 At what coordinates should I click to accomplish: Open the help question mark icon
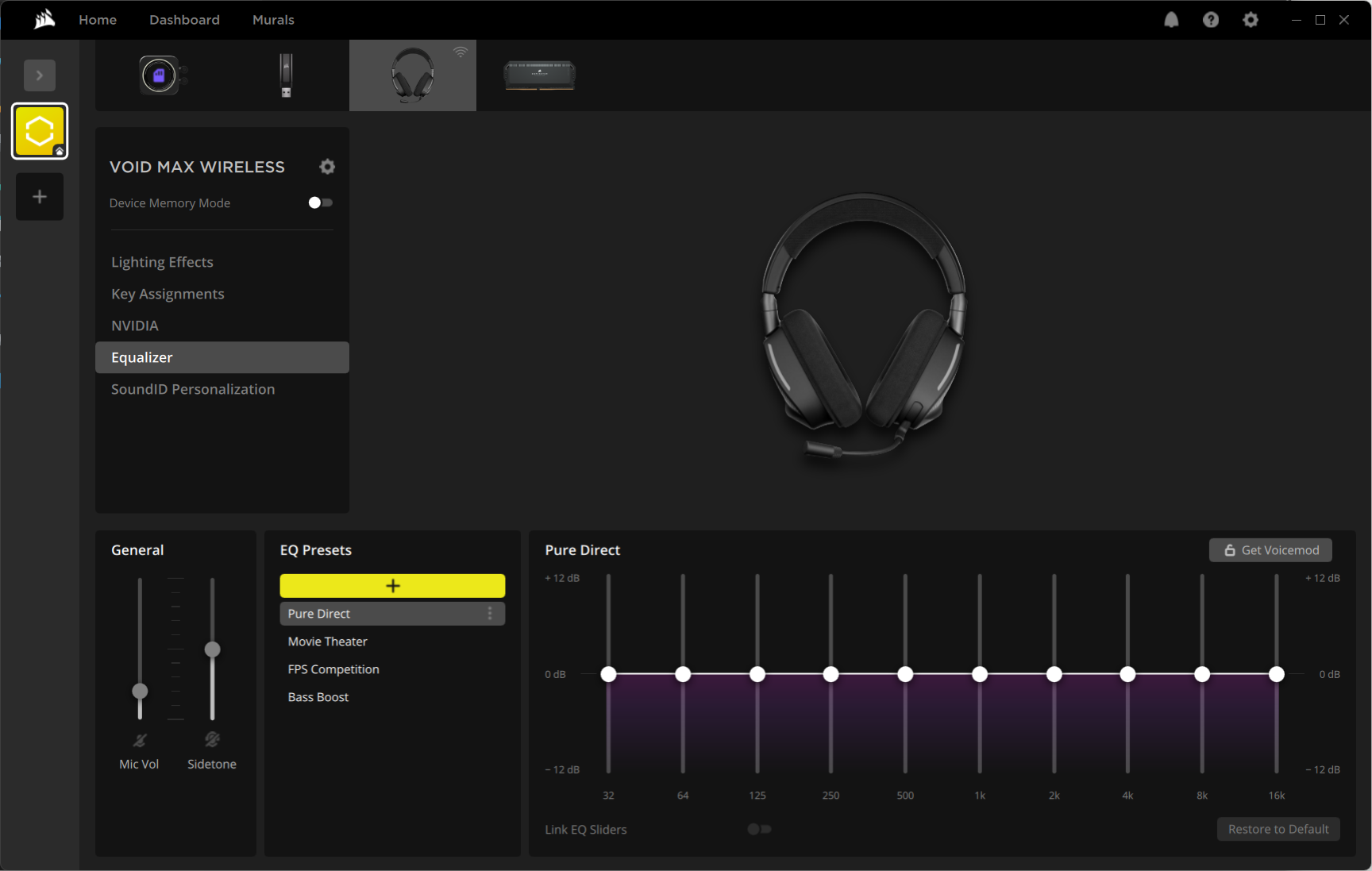tap(1211, 20)
